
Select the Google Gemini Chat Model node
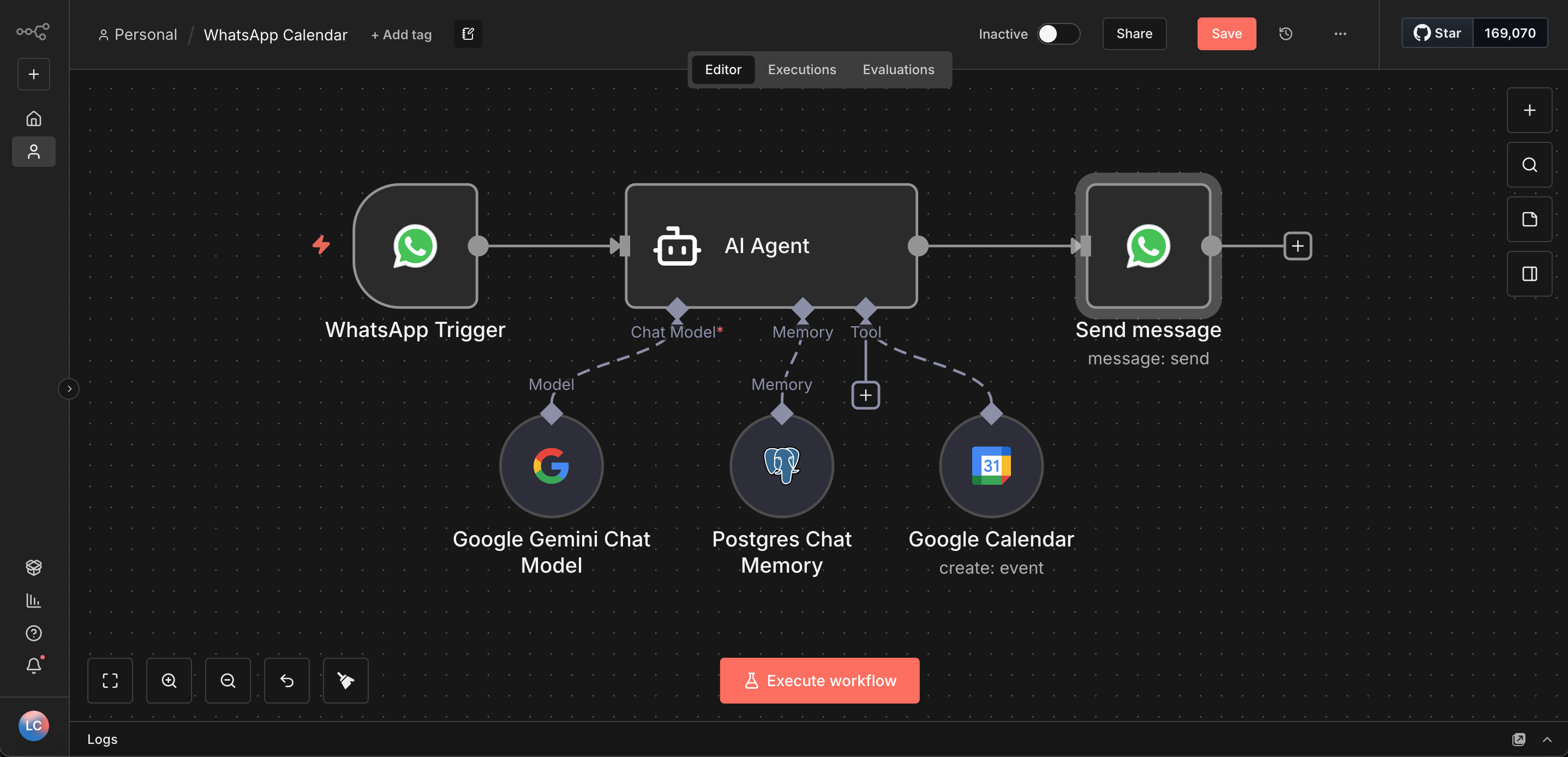(551, 466)
